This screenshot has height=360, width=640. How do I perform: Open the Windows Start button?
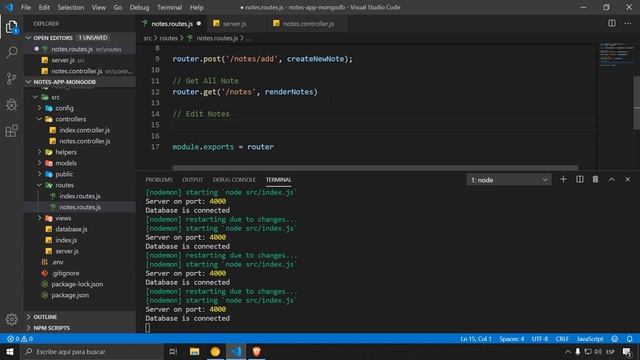(10, 351)
